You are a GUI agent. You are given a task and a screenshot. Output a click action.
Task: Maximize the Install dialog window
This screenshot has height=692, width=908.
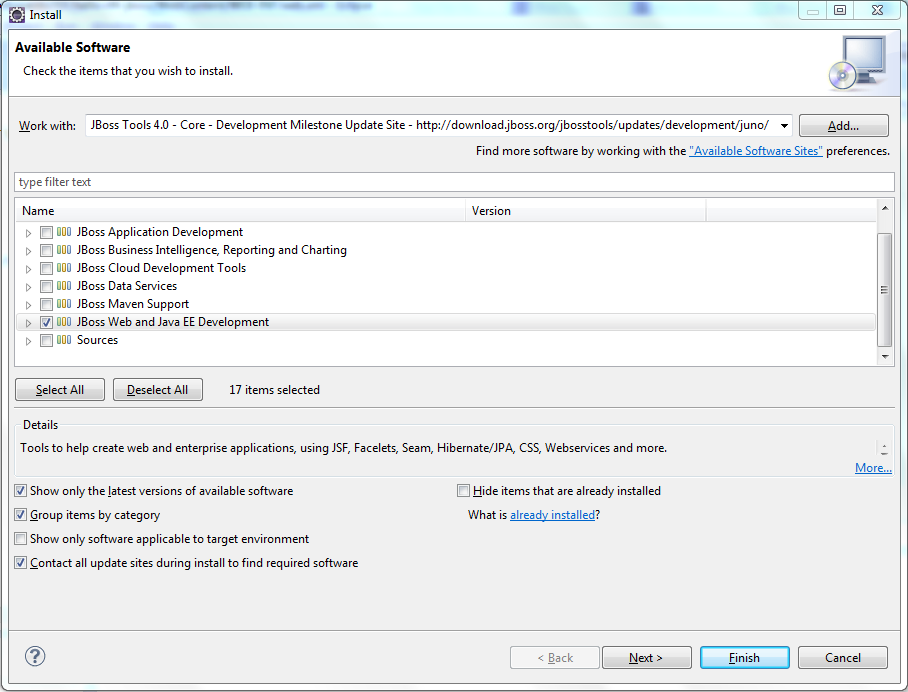coord(840,10)
